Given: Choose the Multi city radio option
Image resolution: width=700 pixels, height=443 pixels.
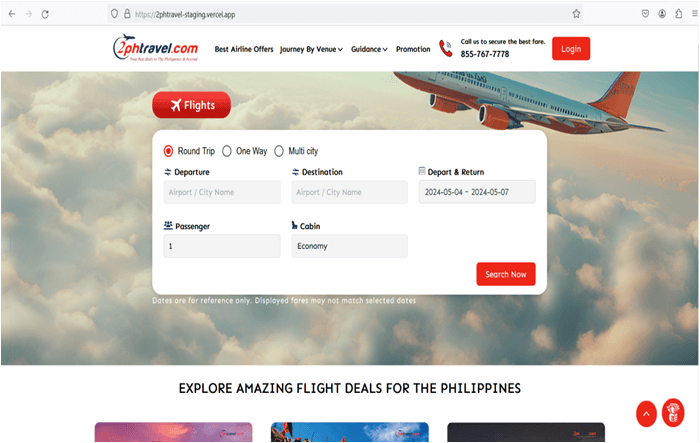Looking at the screenshot, I should coord(279,151).
